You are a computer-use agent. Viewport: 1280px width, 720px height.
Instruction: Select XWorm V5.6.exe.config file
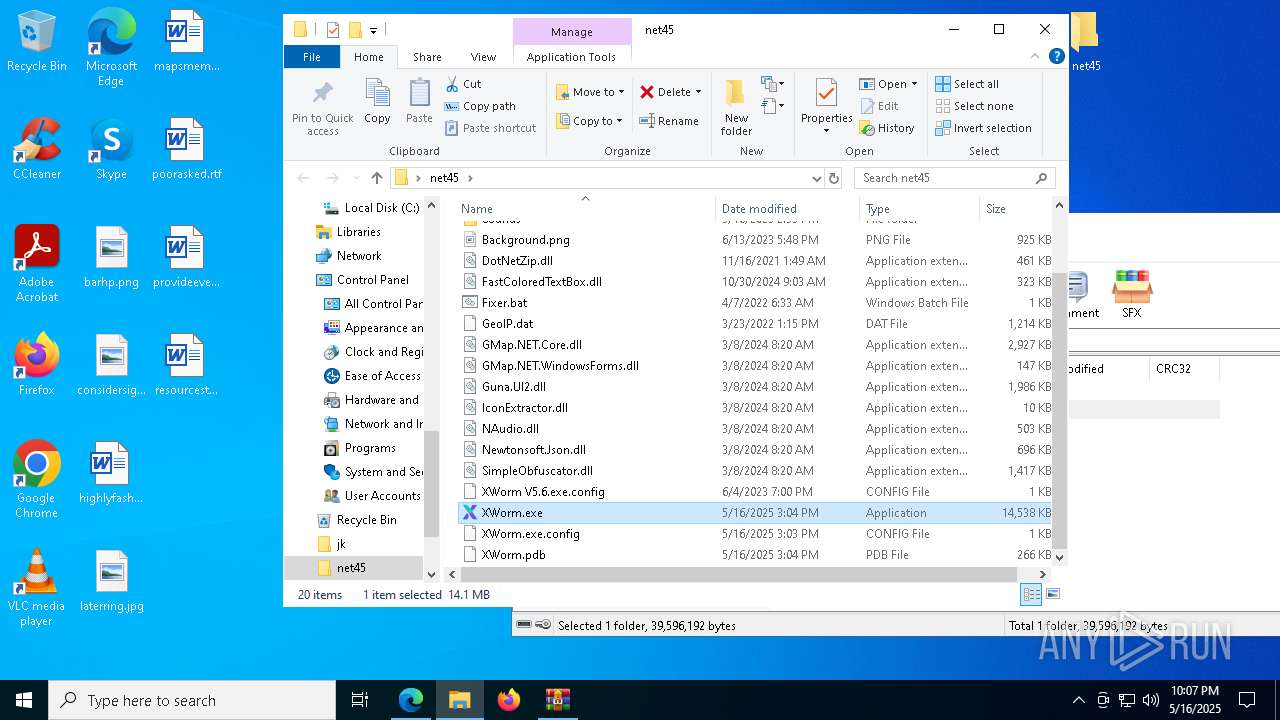coord(755,492)
